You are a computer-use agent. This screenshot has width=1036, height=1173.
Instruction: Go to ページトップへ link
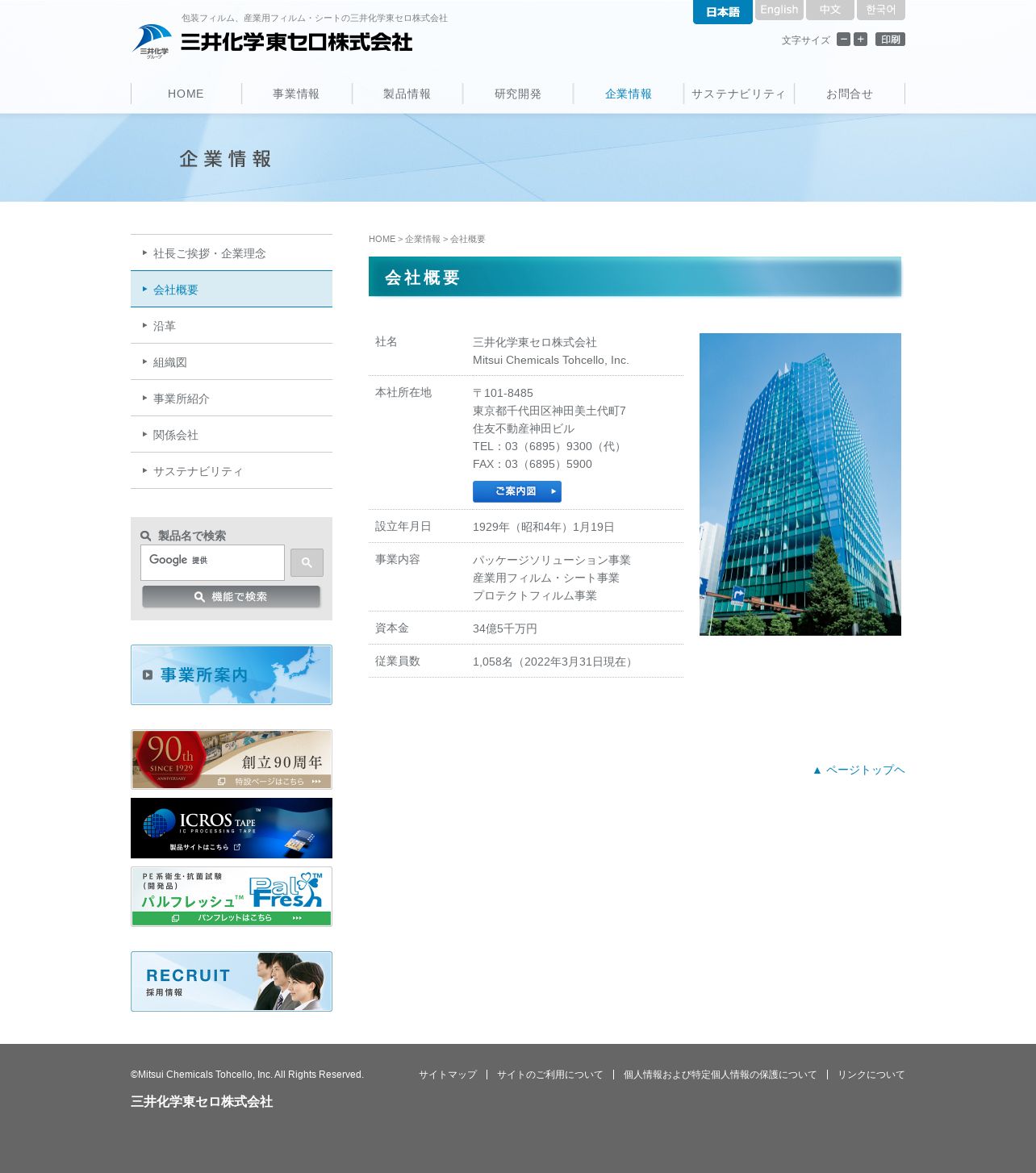(x=858, y=770)
